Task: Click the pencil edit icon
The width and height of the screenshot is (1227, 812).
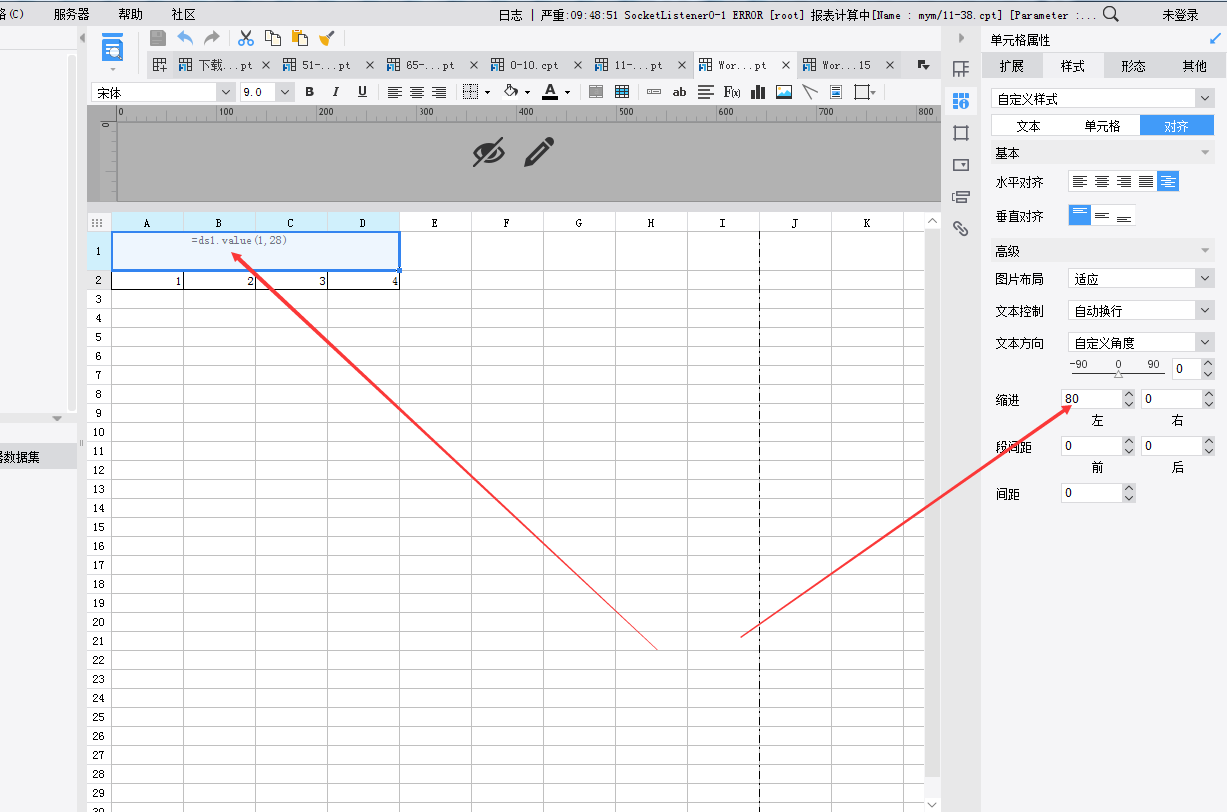Action: coord(538,152)
